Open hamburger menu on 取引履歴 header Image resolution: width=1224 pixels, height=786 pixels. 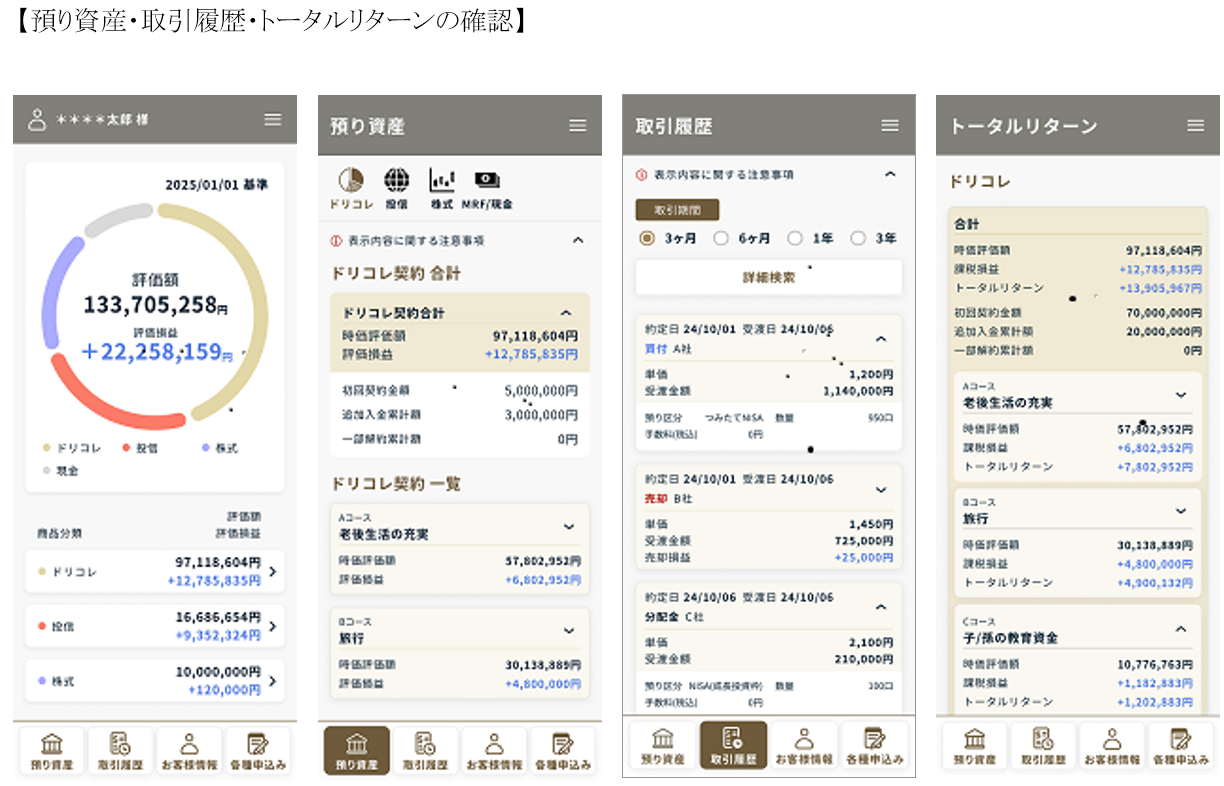click(890, 126)
